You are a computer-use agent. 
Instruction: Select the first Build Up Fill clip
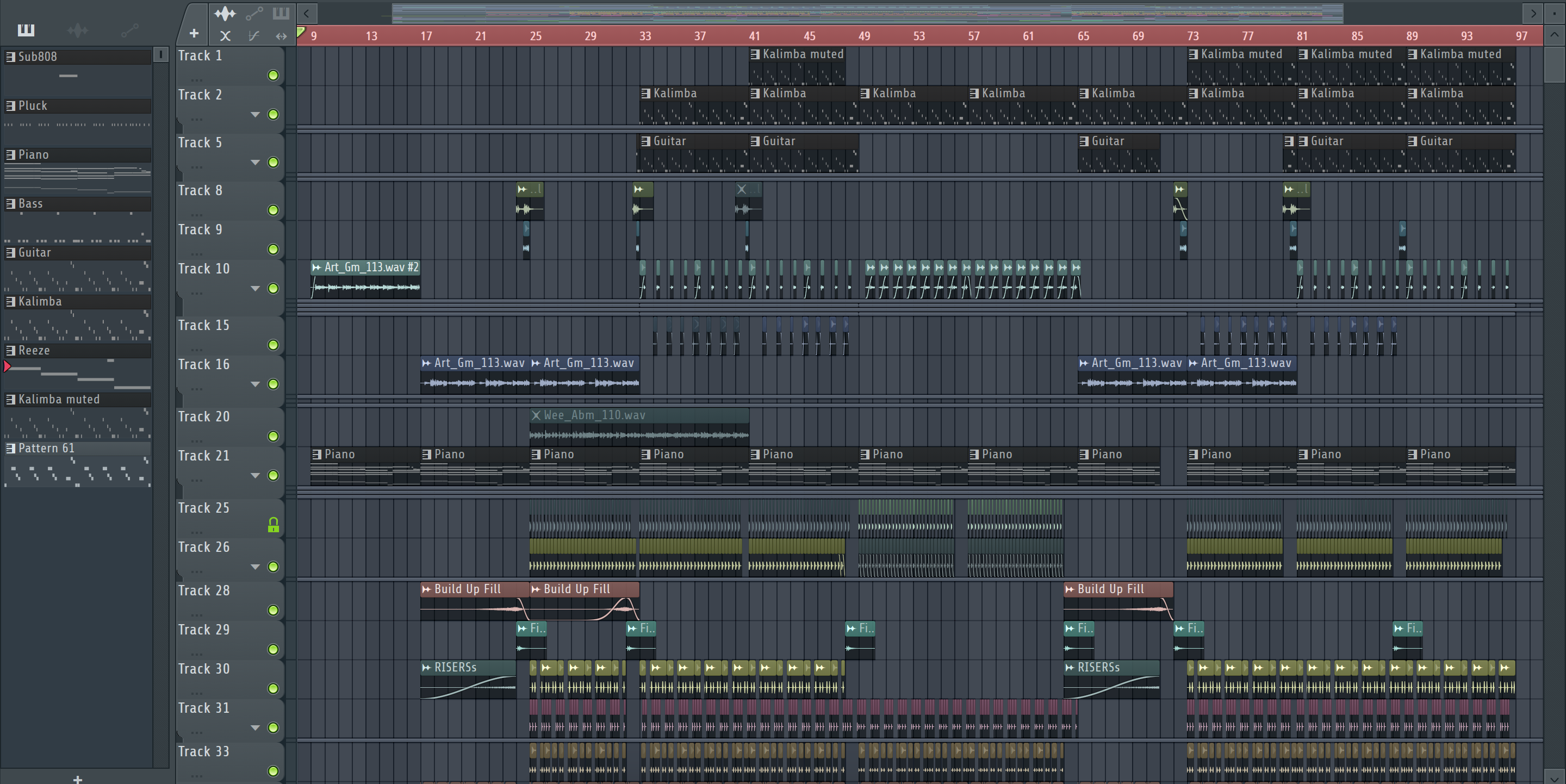[475, 601]
